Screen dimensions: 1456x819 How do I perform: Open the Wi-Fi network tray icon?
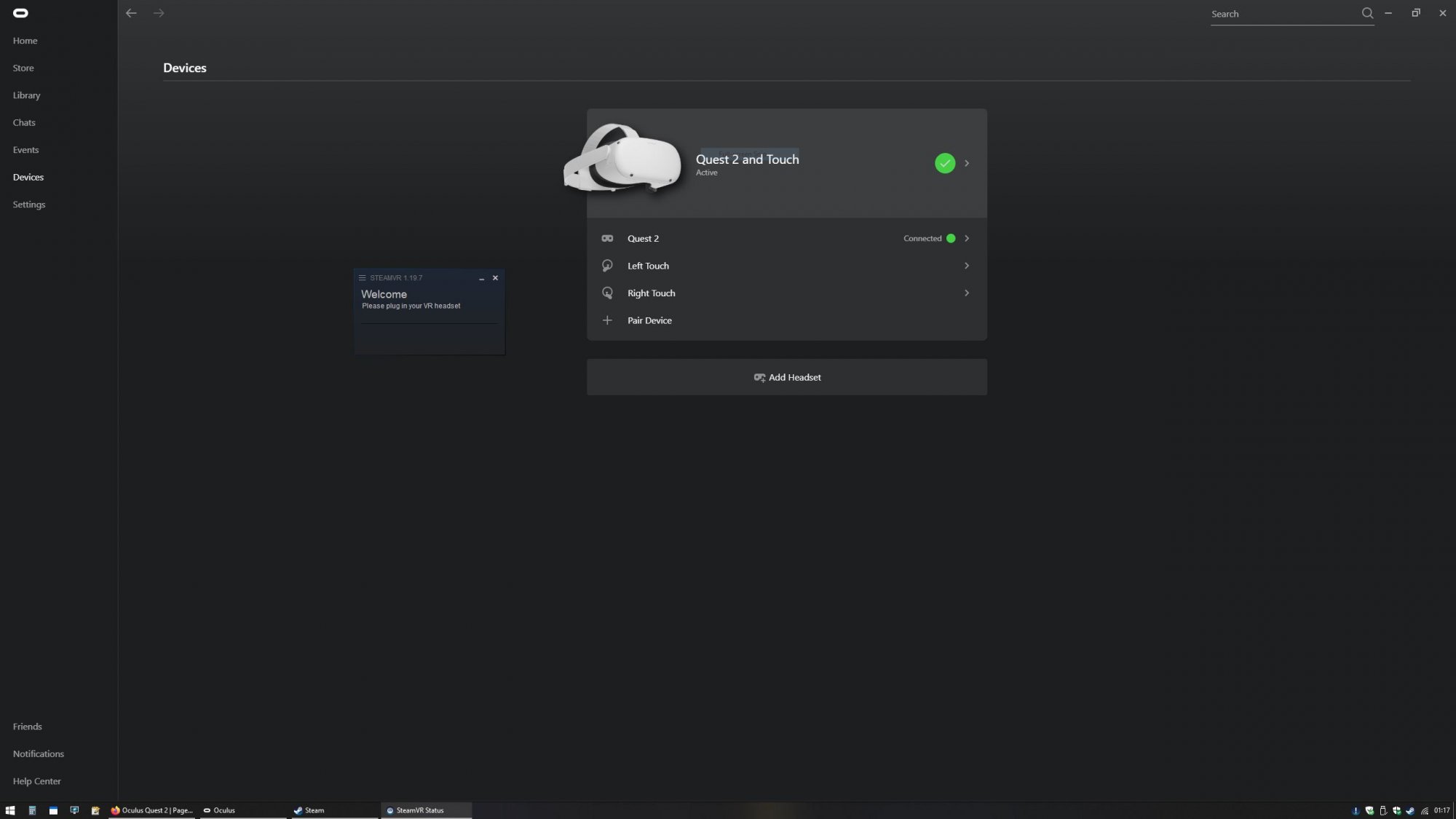coord(1424,811)
